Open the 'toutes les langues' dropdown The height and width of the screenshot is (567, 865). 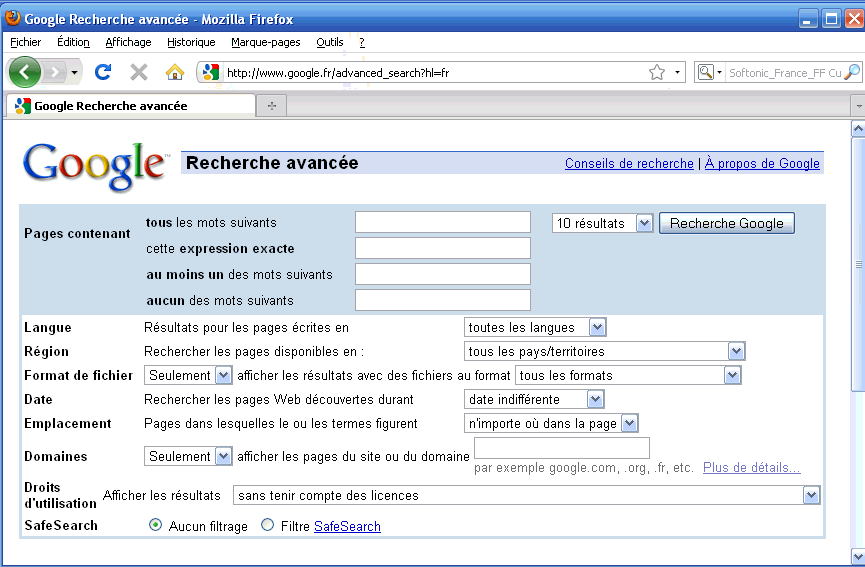click(x=535, y=328)
